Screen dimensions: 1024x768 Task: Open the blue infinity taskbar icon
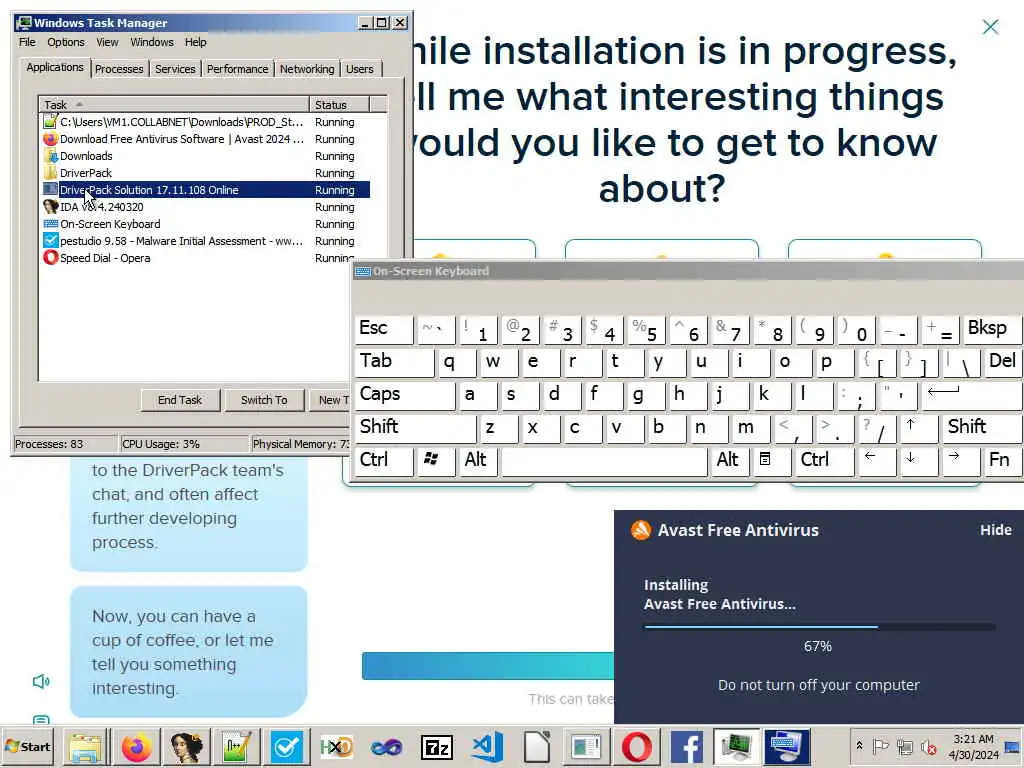click(387, 746)
